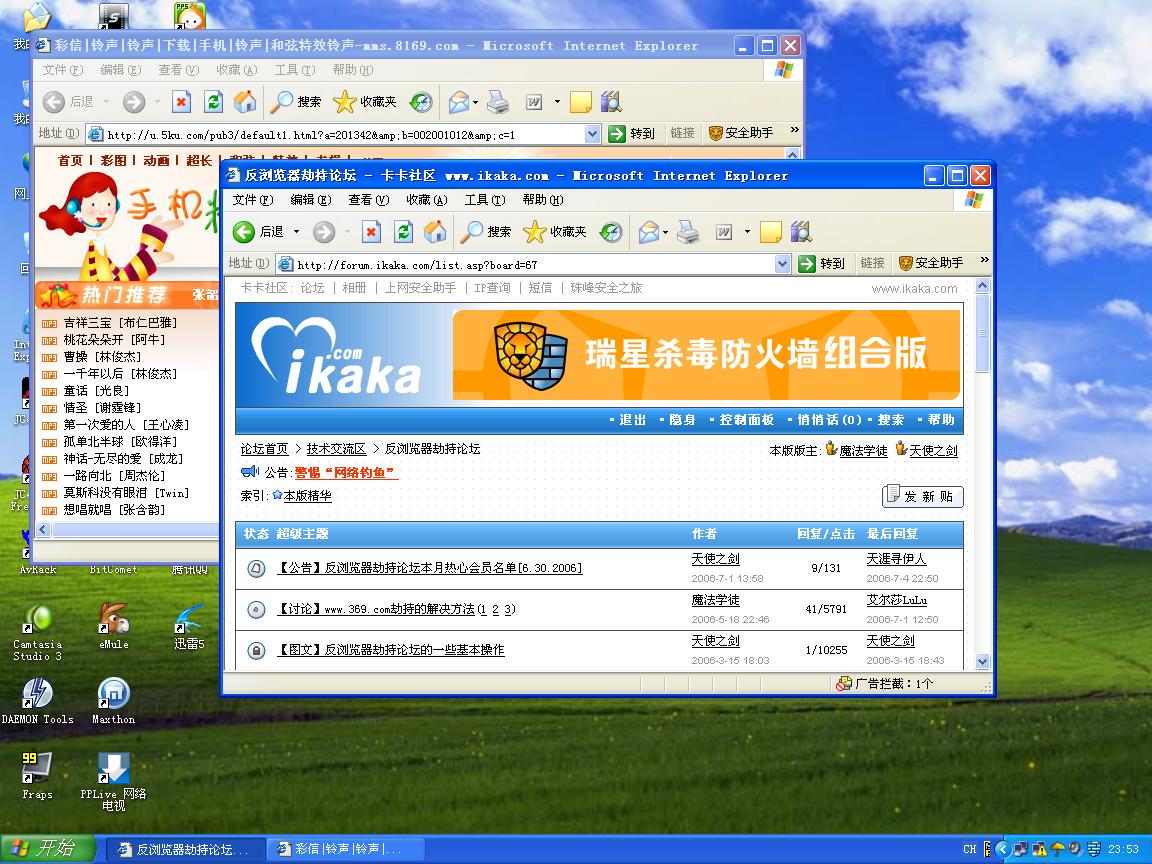Open History icon in ikaka forum window toolbar
Image resolution: width=1152 pixels, height=864 pixels.
pyautogui.click(x=611, y=232)
